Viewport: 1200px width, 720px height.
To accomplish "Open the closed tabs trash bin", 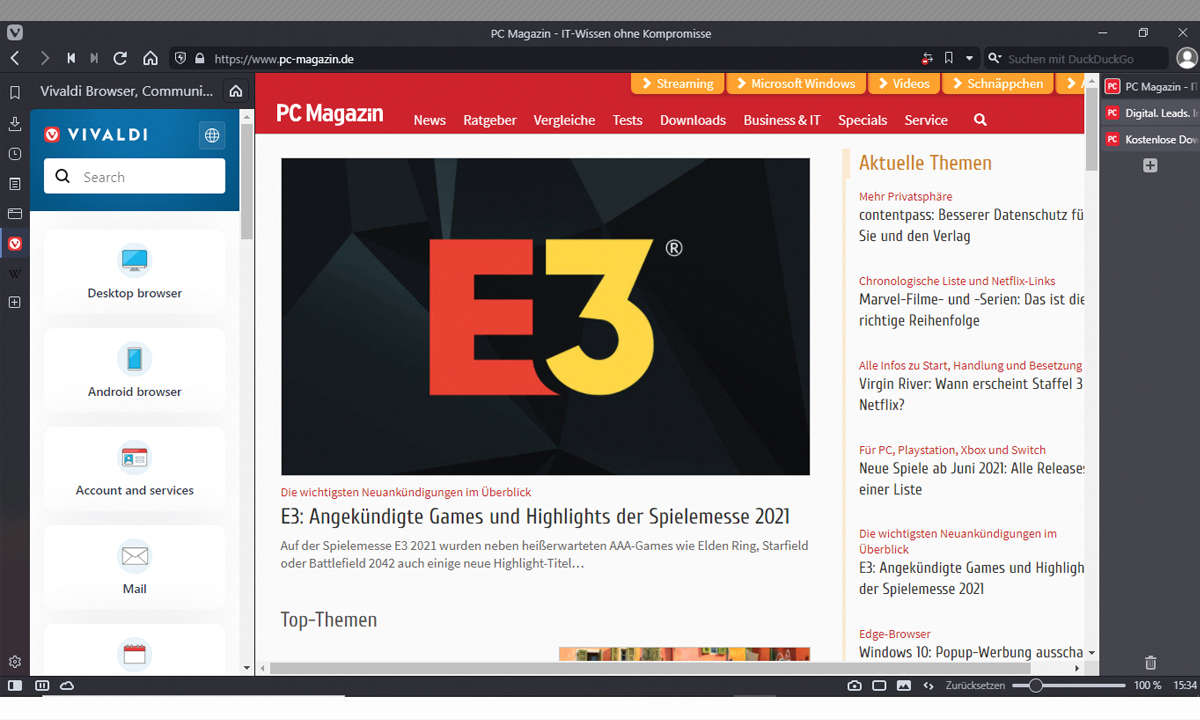I will point(1150,662).
